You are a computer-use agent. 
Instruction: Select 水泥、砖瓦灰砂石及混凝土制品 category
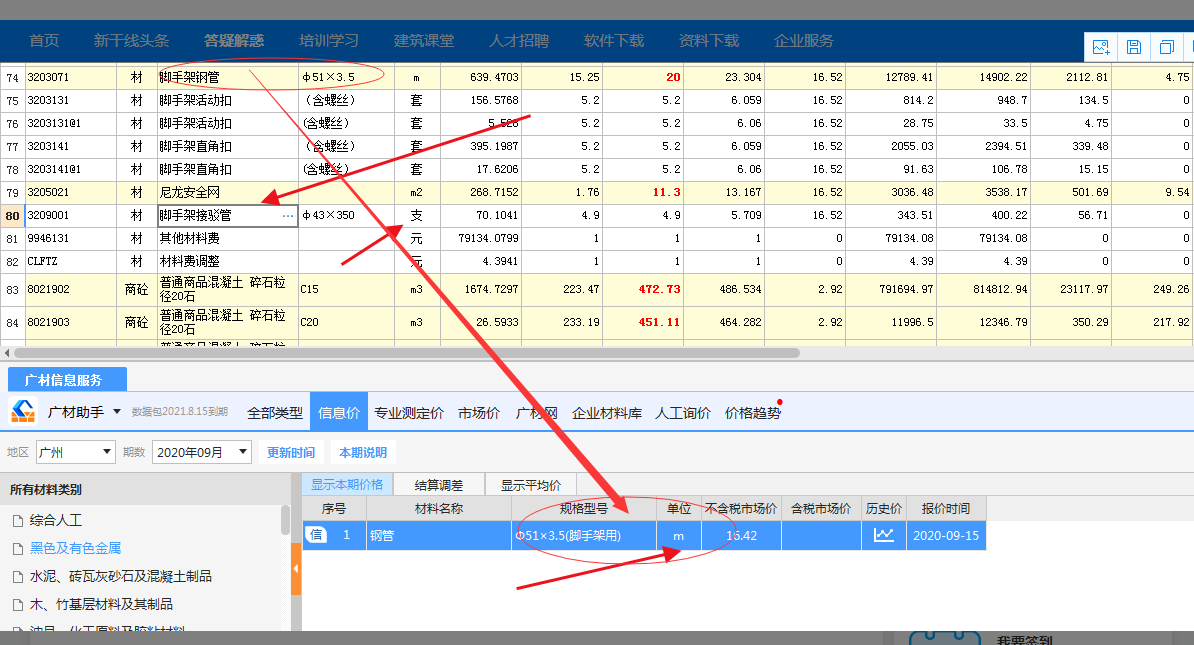[x=120, y=576]
